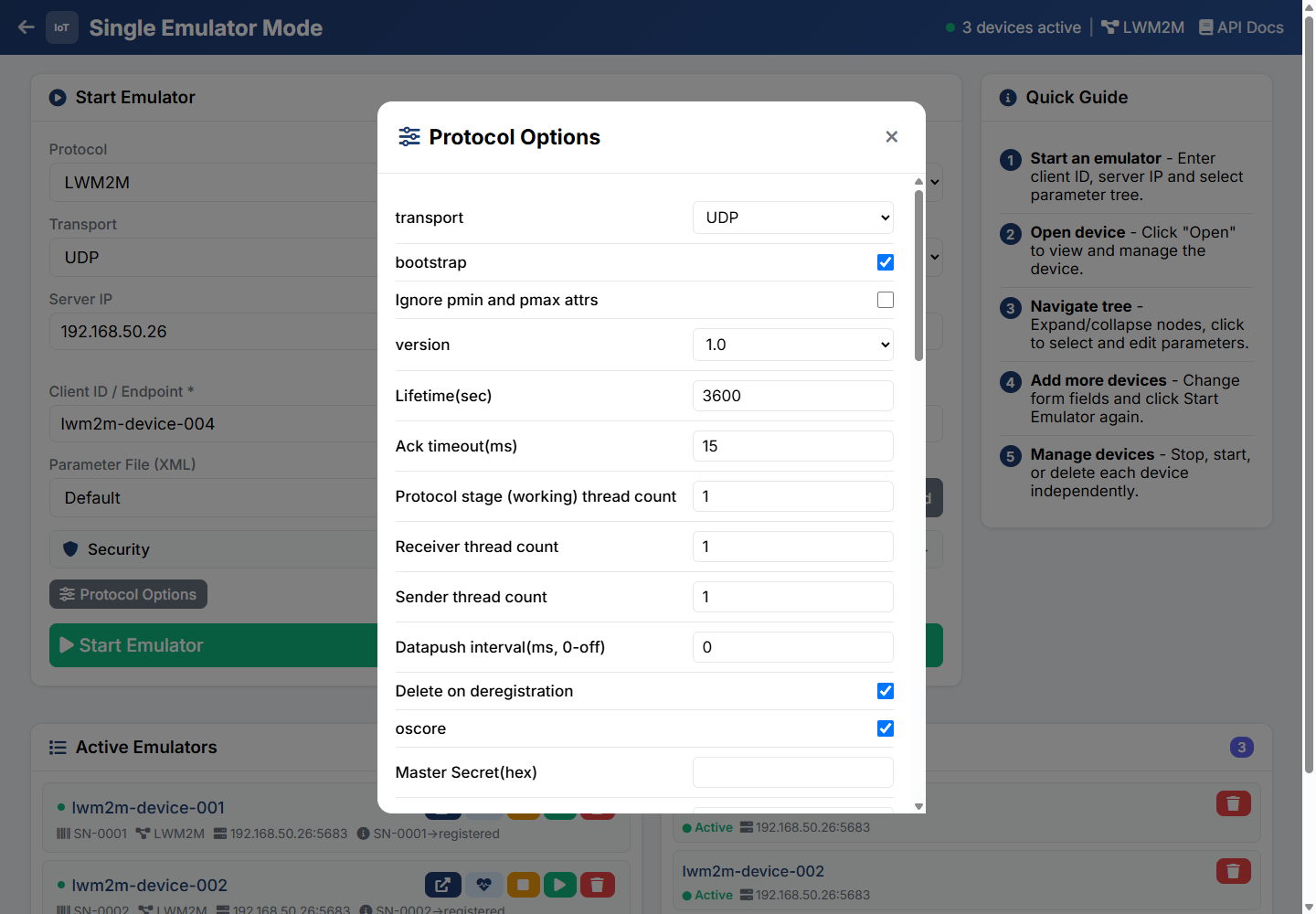
Task: Click the Datapush interval field
Action: pos(793,647)
